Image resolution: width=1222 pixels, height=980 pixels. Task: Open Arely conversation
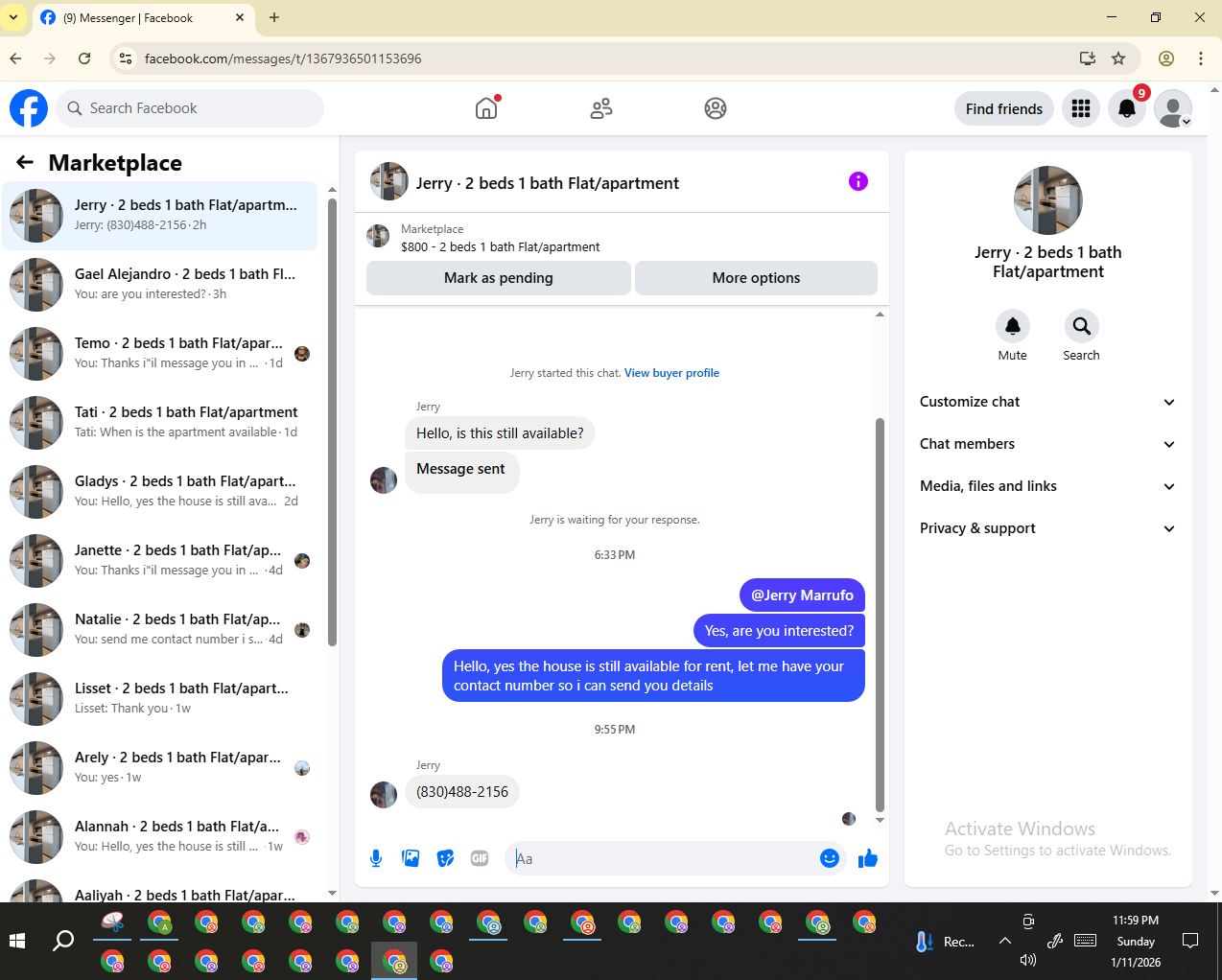(x=159, y=768)
